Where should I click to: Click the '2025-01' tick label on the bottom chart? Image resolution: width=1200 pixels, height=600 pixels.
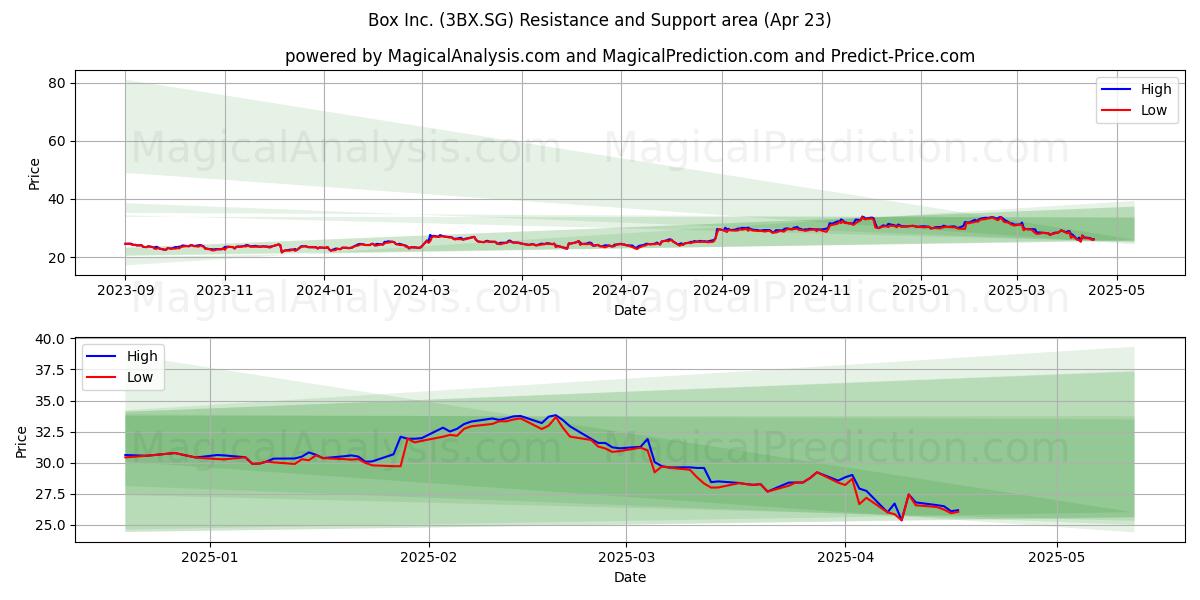click(x=210, y=557)
